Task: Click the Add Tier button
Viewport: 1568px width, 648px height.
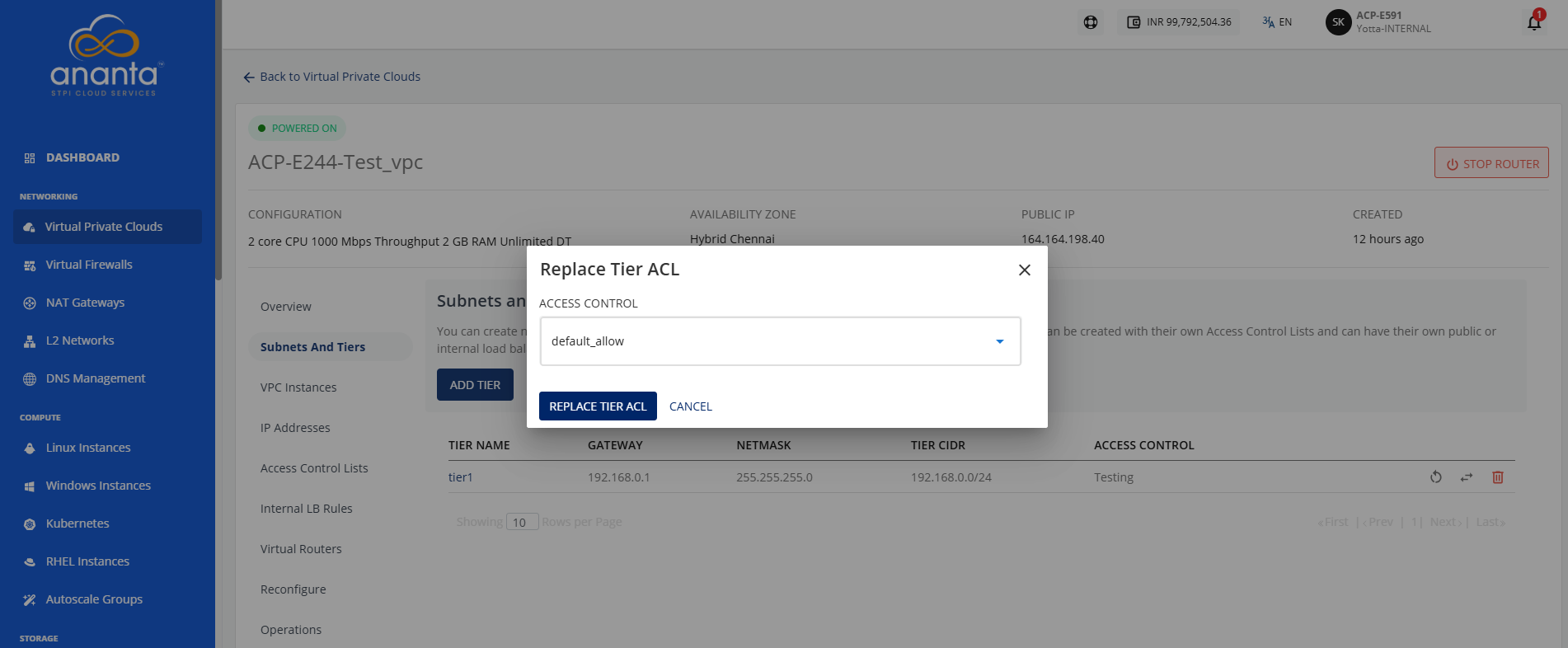Action: 475,385
